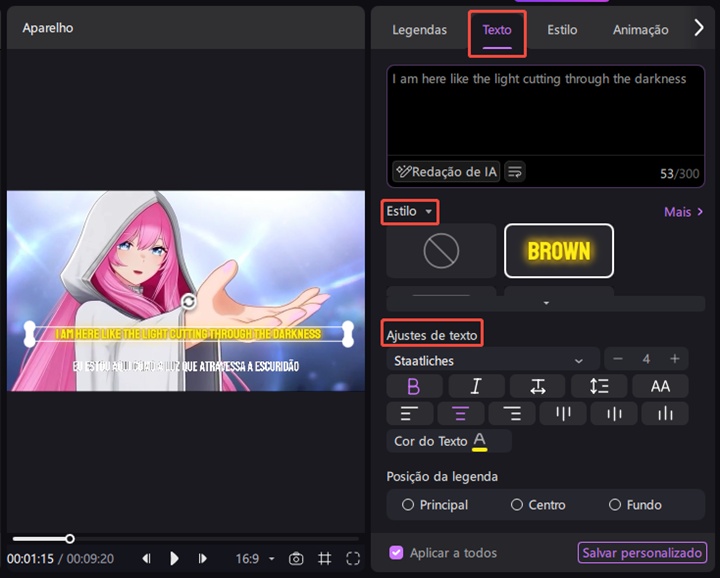The image size is (720, 578).
Task: Click Salvar personalizado button
Action: pyautogui.click(x=642, y=553)
